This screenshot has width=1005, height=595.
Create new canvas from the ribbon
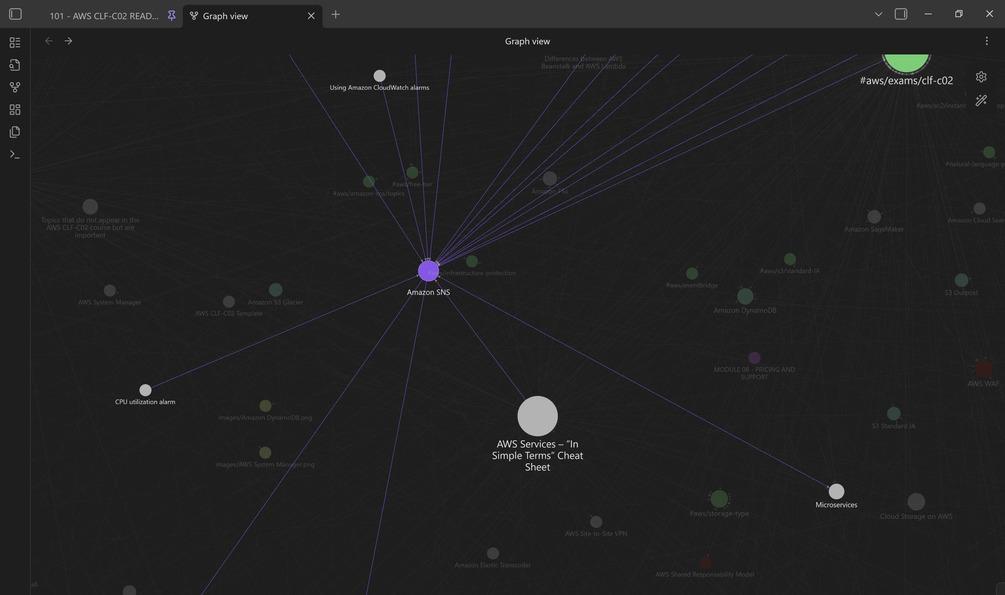(x=15, y=110)
